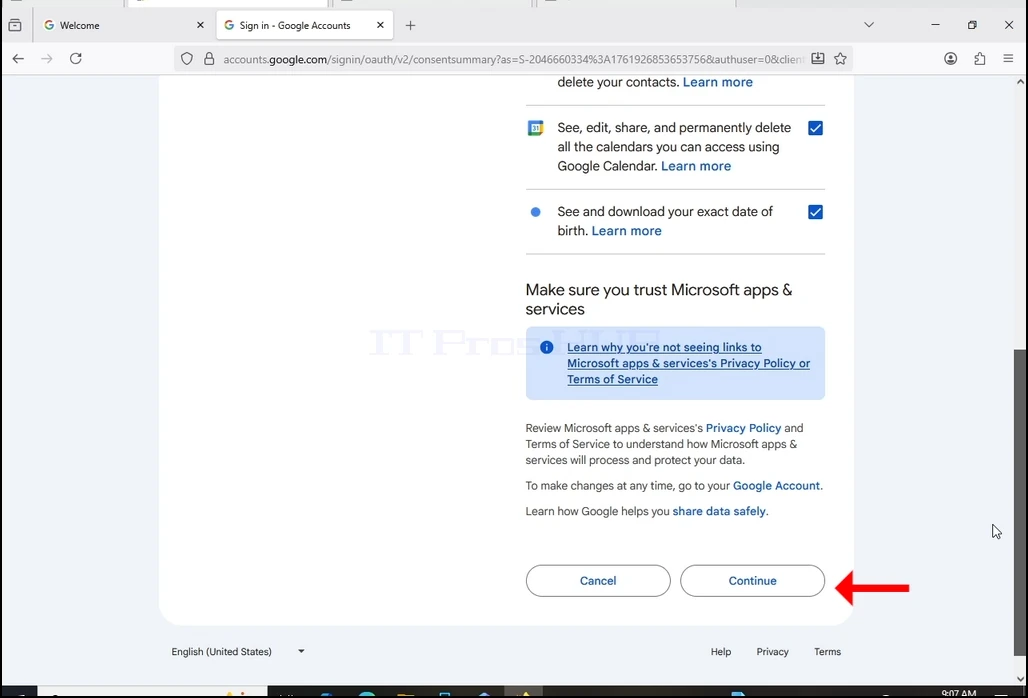The image size is (1028, 698).
Task: Open the Firefox View icon beside the tabs
Action: (15, 26)
